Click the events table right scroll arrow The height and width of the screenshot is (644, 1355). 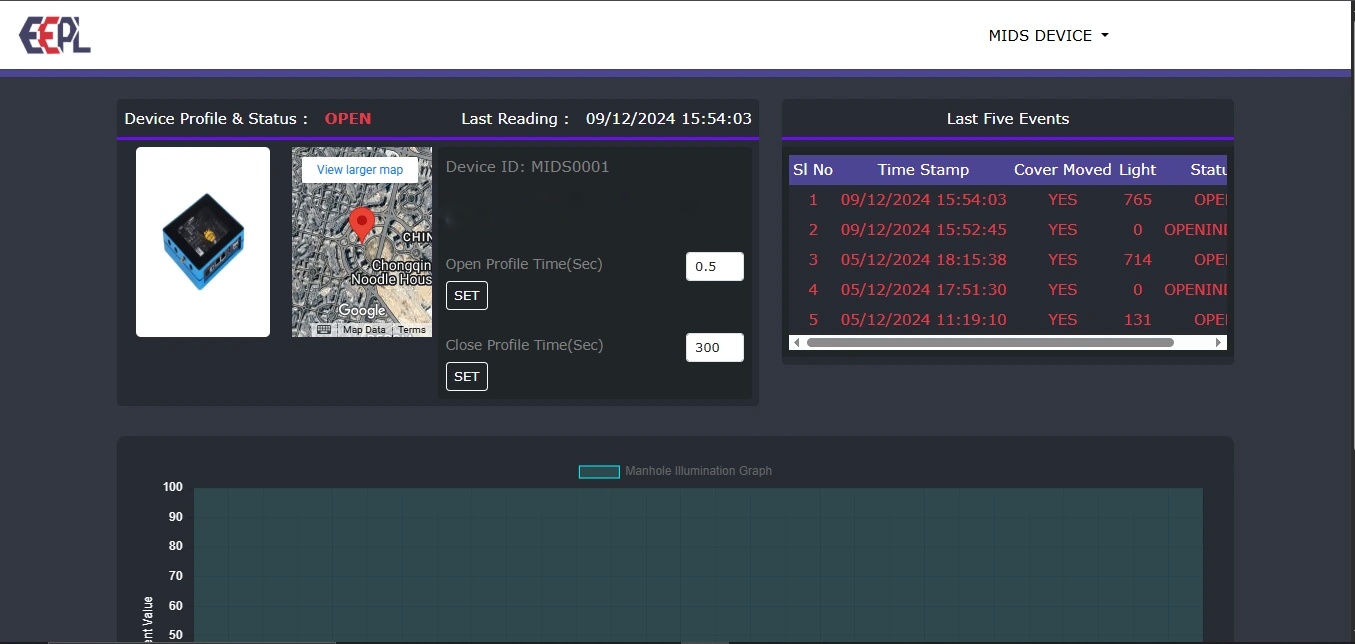[x=1218, y=343]
